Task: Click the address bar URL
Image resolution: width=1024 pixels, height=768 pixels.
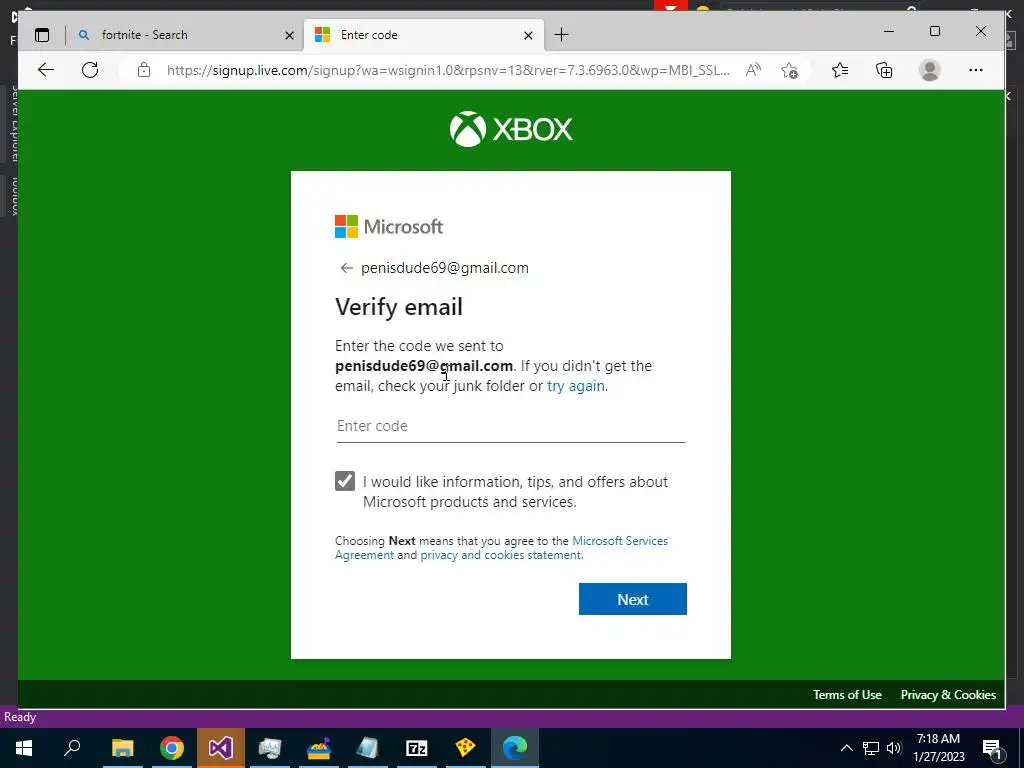Action: click(x=448, y=70)
